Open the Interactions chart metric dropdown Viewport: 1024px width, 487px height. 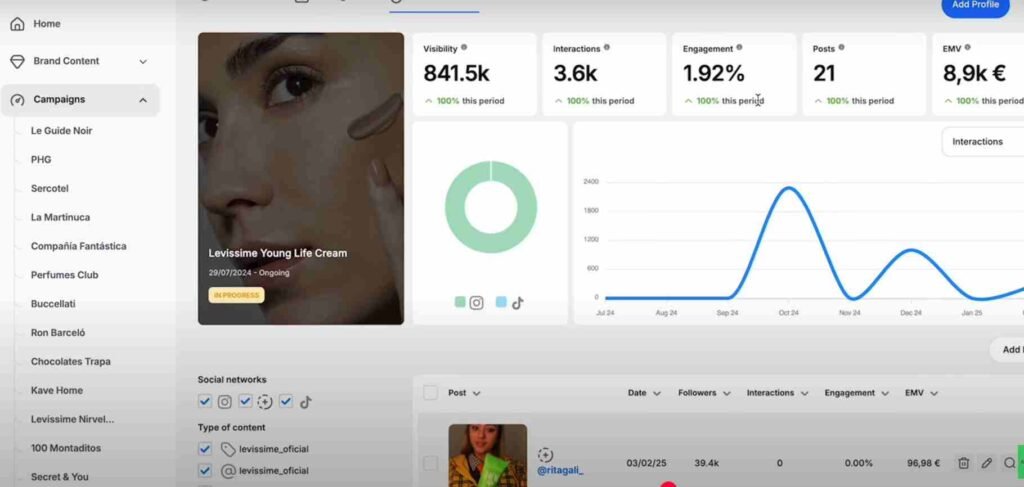(x=983, y=142)
